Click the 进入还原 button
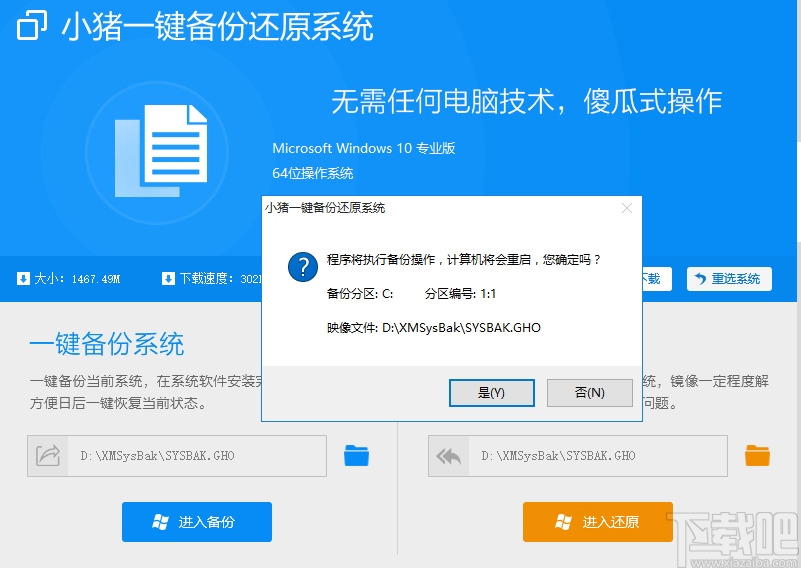801x568 pixels. pos(598,522)
